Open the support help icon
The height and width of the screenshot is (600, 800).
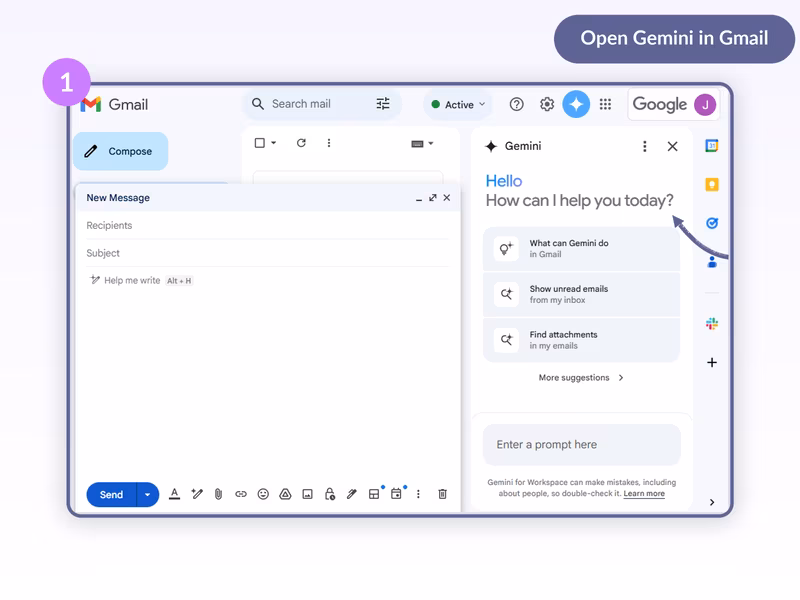tap(516, 104)
